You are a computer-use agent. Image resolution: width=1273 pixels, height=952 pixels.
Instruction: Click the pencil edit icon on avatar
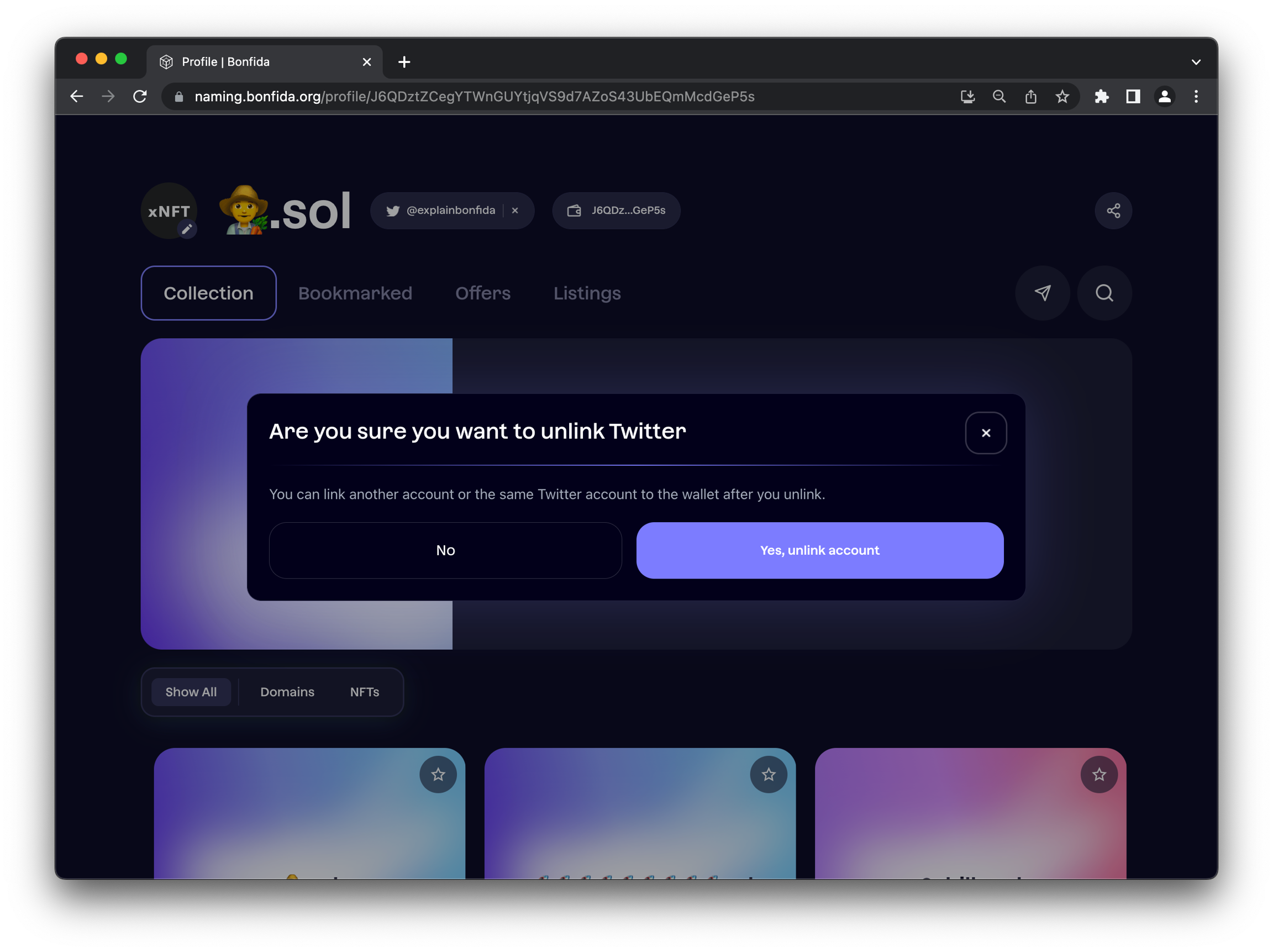tap(186, 229)
